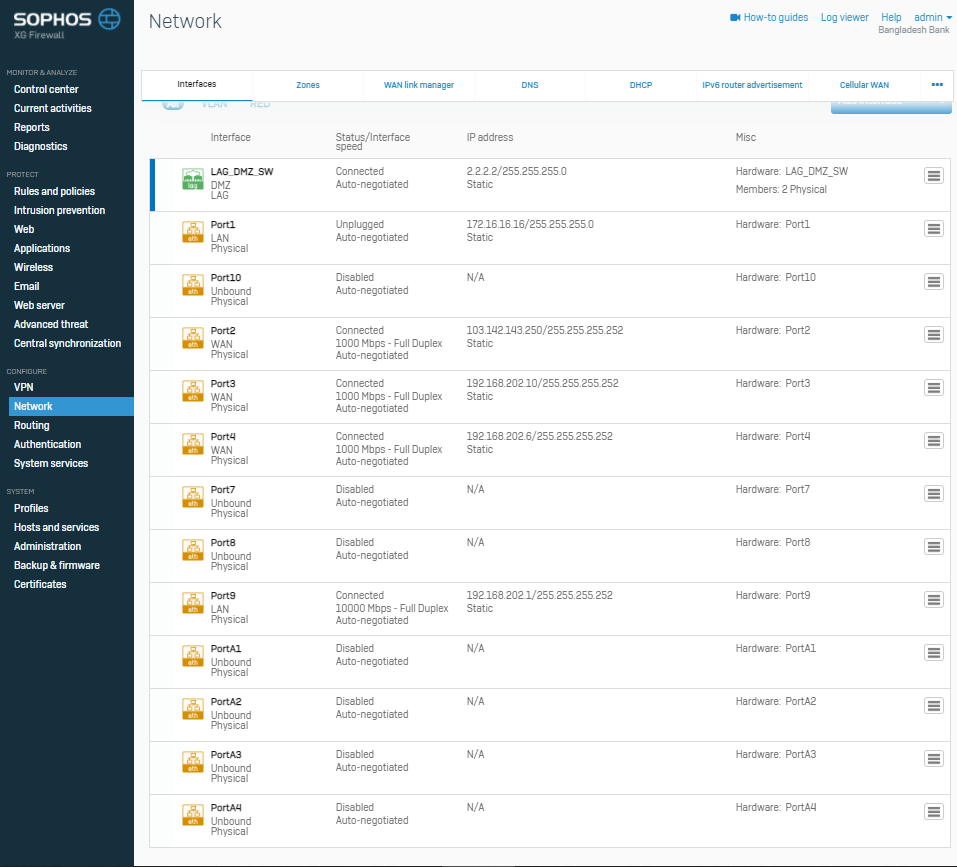Click the Port4 ethernet interface icon
Image resolution: width=957 pixels, height=867 pixels.
[x=193, y=444]
